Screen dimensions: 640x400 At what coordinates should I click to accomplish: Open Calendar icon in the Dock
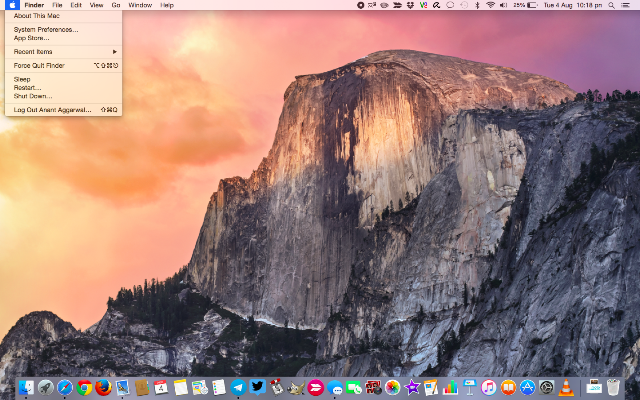click(161, 387)
